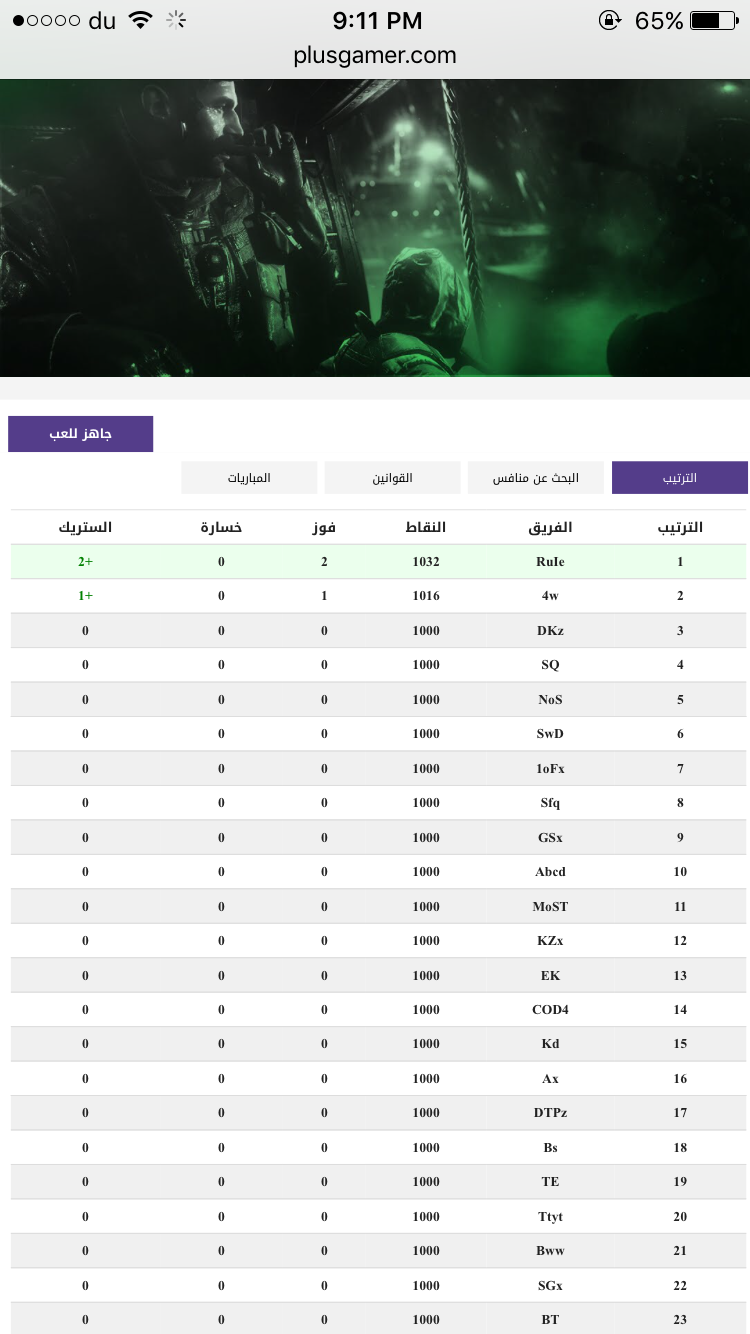Click the purple جاهز للعب button
750x1334 pixels.
tap(81, 434)
